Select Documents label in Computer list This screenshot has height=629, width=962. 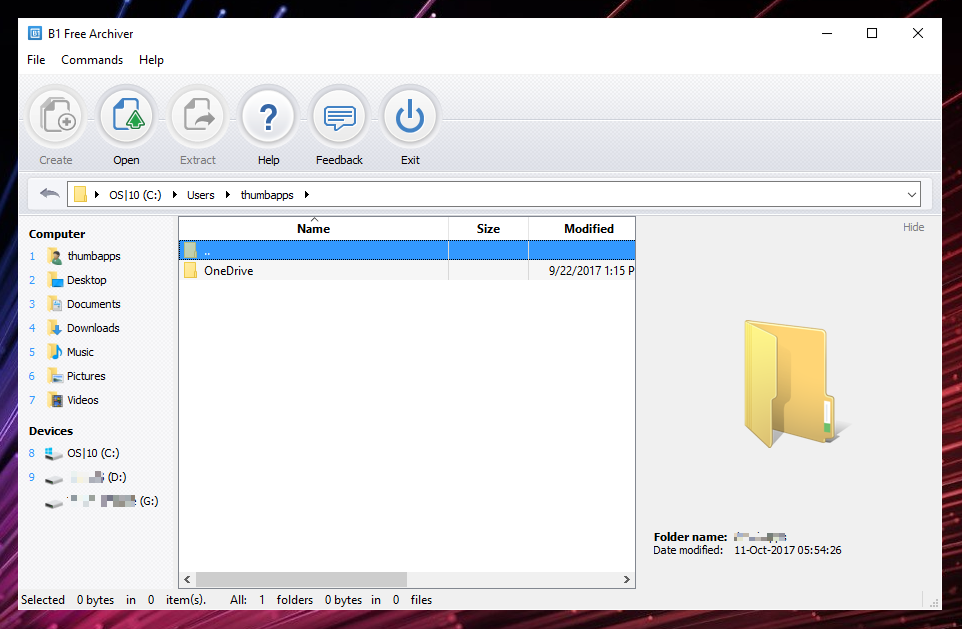[94, 304]
